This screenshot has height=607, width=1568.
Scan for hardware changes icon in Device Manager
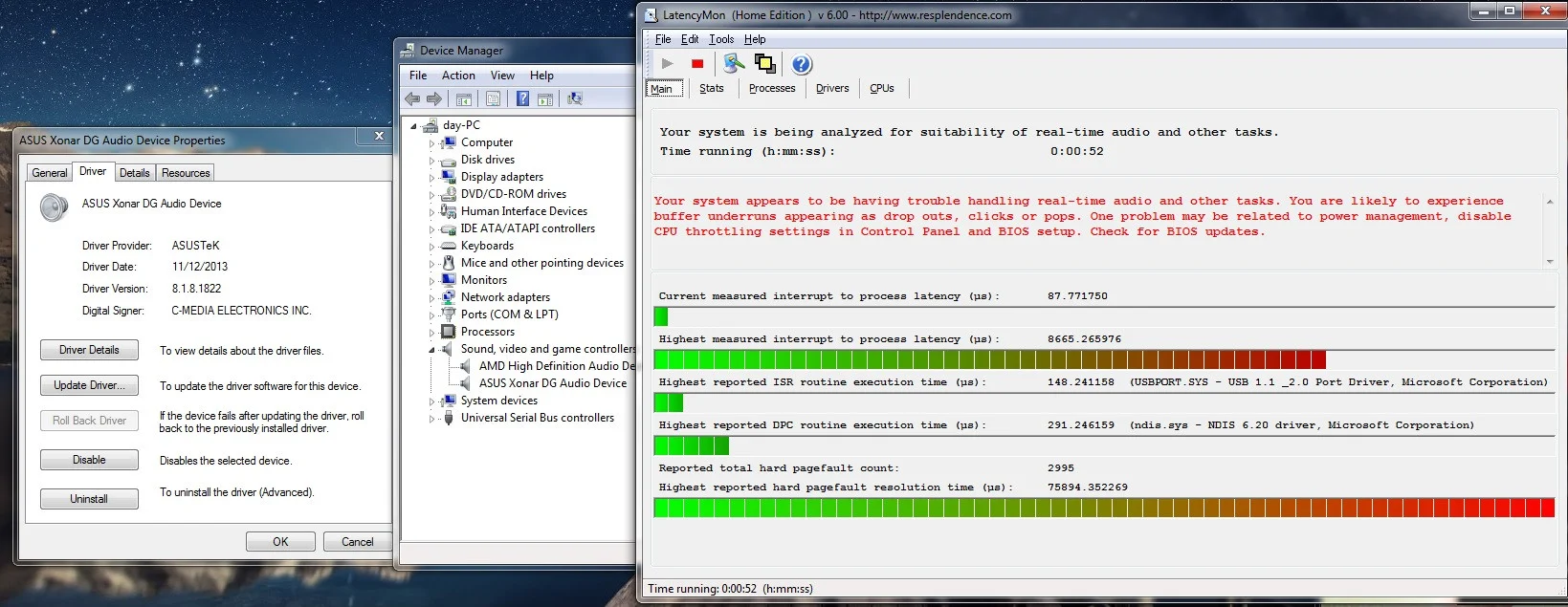pos(575,98)
